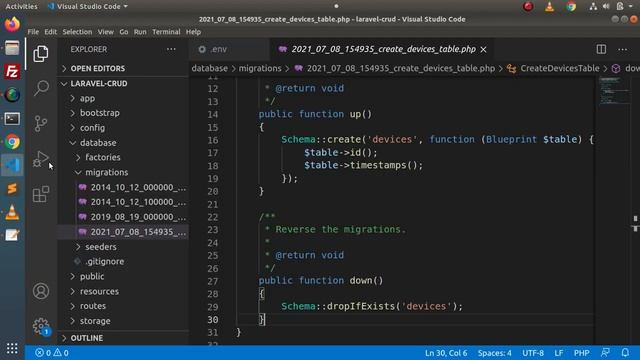
Task: Click VLC icon in the top system tray
Action: (549, 7)
